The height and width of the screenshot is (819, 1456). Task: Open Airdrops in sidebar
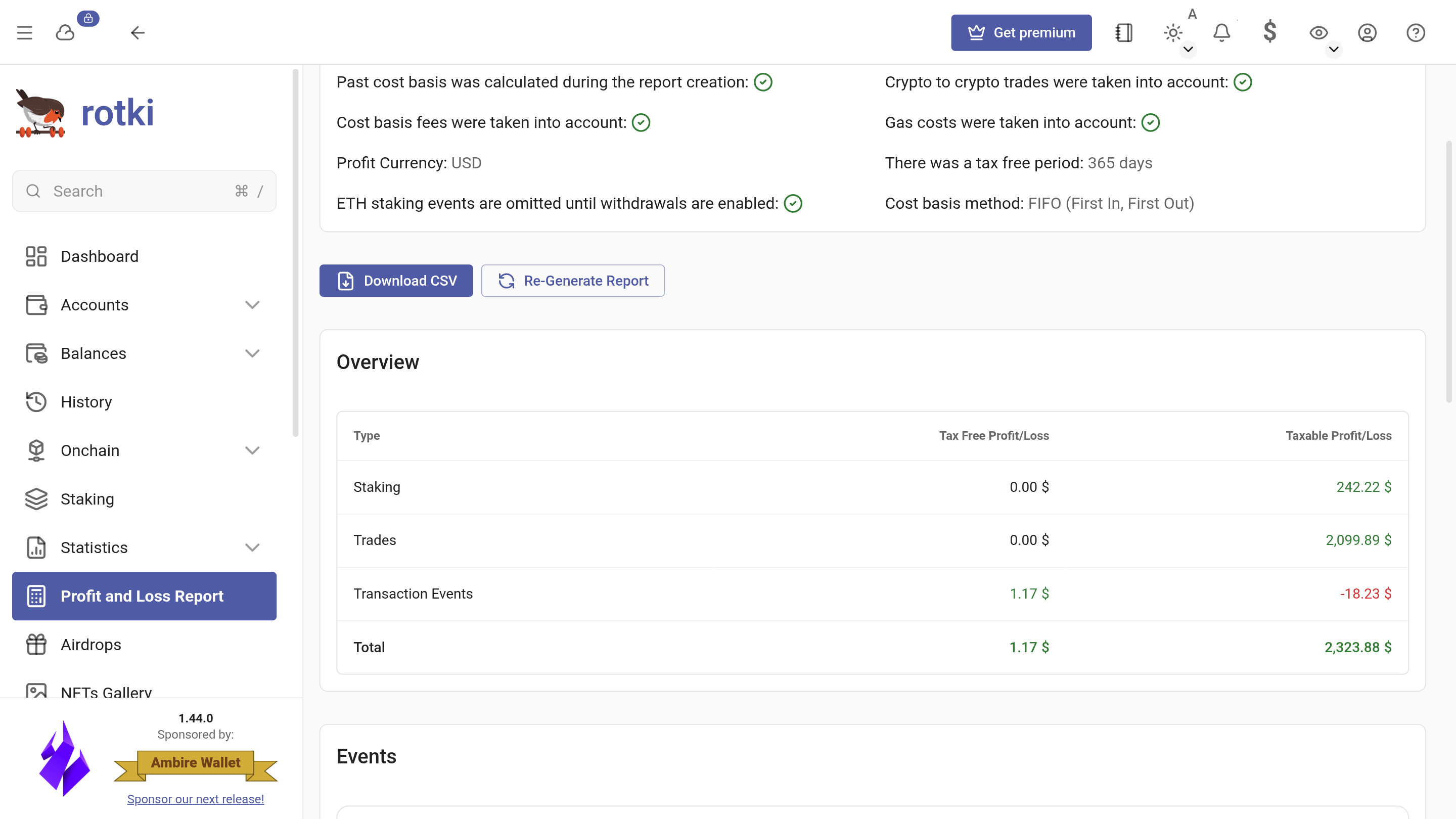pos(144,645)
